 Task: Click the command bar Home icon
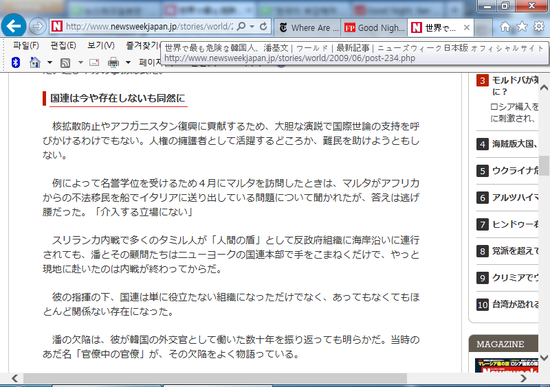(35, 62)
